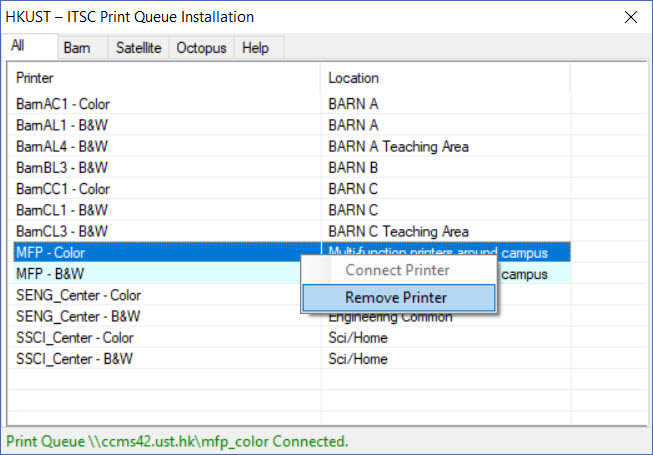Image resolution: width=653 pixels, height=455 pixels.
Task: Choose SENG_Center - Color printer
Action: point(79,295)
